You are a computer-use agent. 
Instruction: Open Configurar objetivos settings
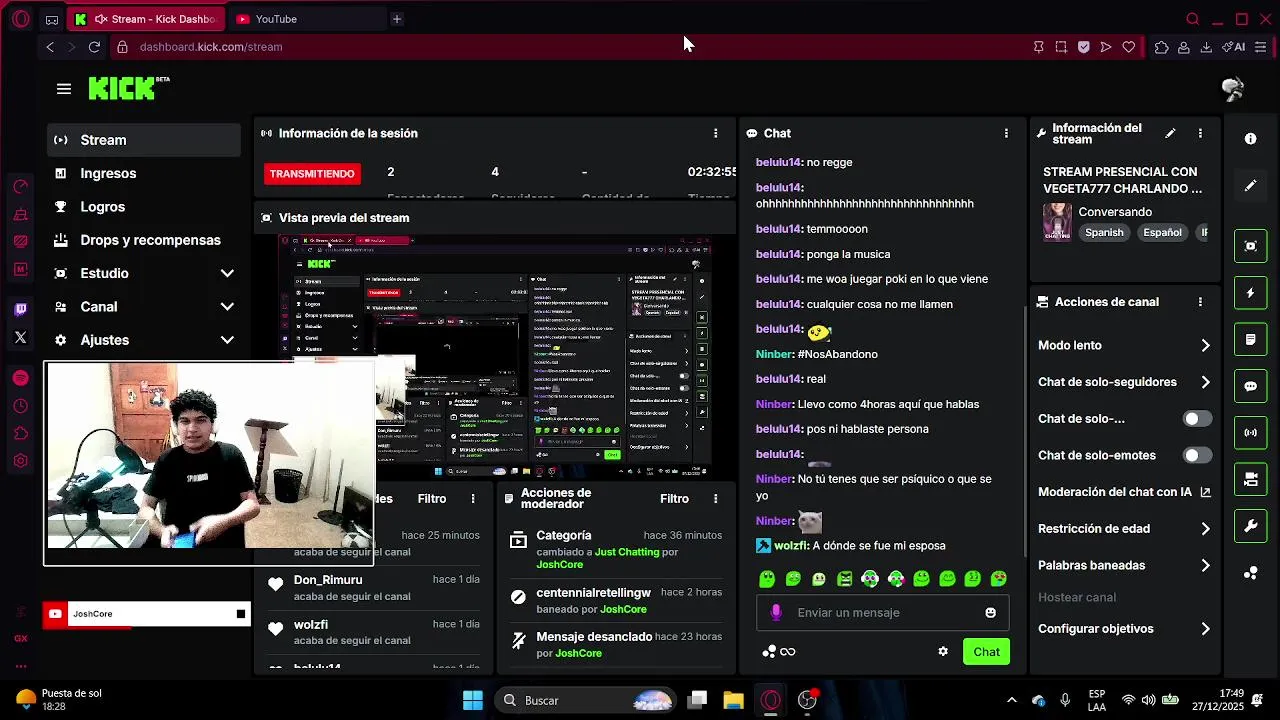[1125, 629]
